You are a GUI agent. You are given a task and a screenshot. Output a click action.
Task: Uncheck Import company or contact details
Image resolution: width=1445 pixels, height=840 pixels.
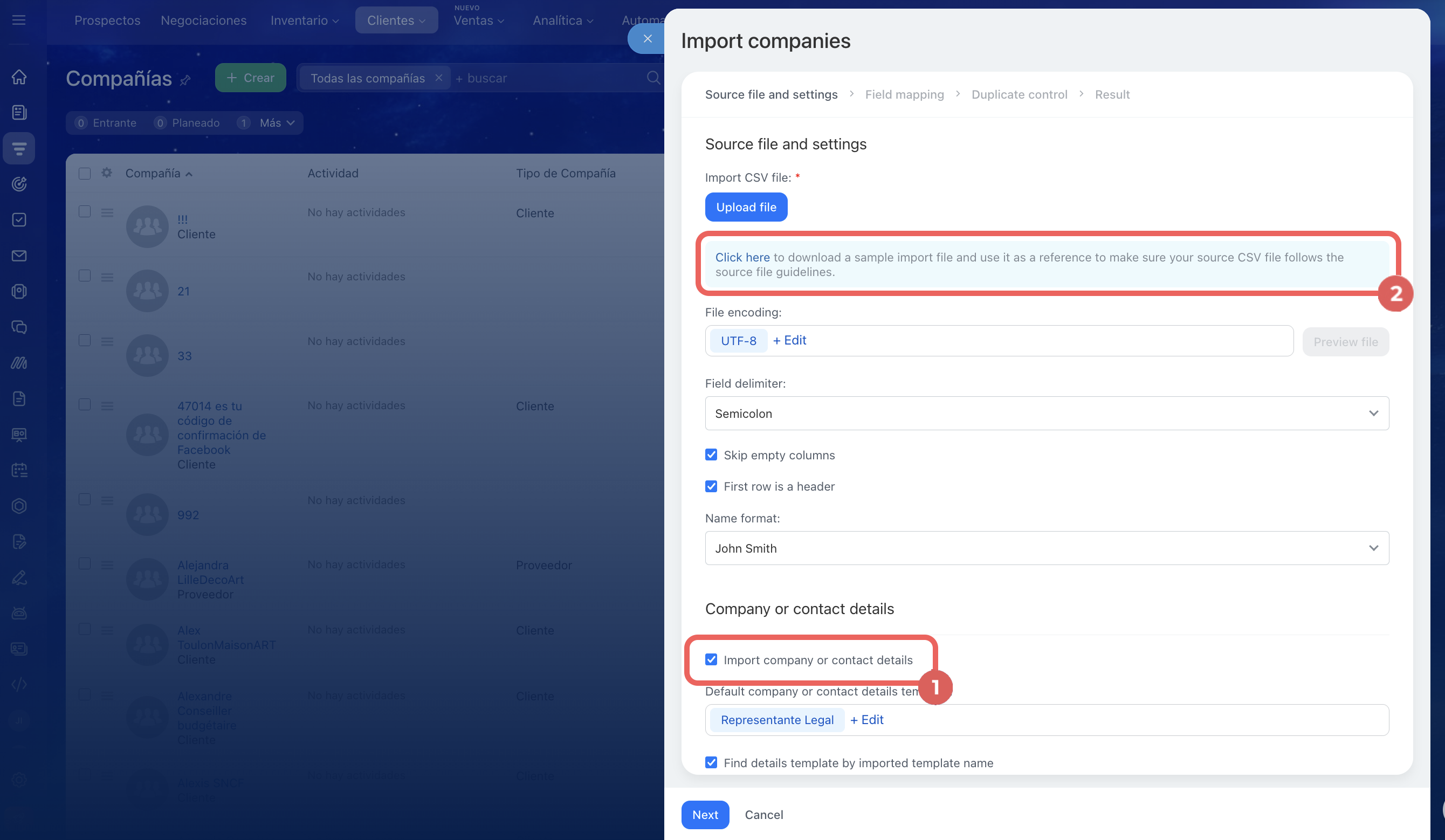click(x=711, y=659)
